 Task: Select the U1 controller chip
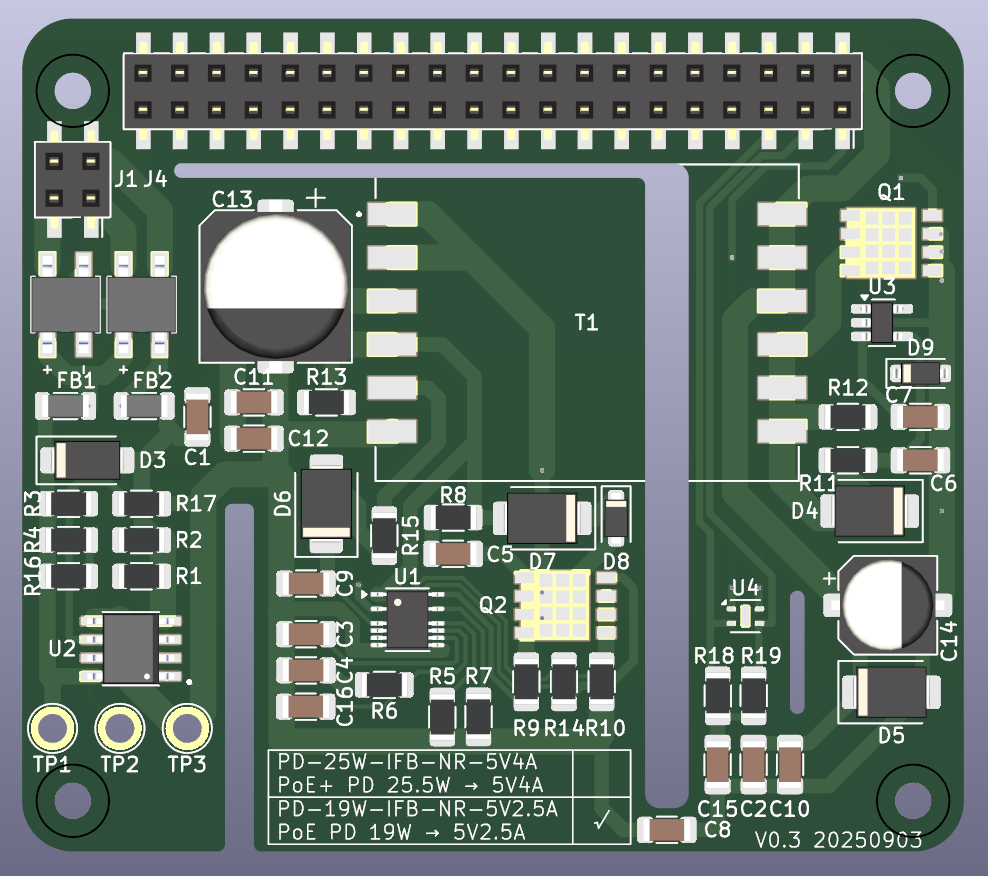point(407,621)
